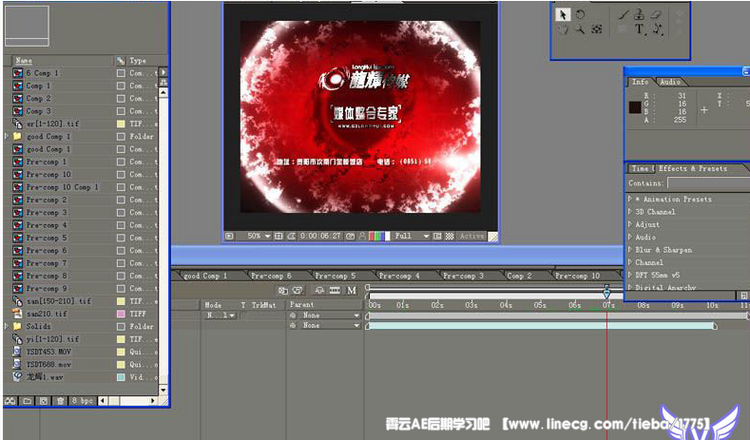Screen dimensions: 750x440
Task: Toggle transparency grid checkerboard icon
Action: (x=450, y=236)
